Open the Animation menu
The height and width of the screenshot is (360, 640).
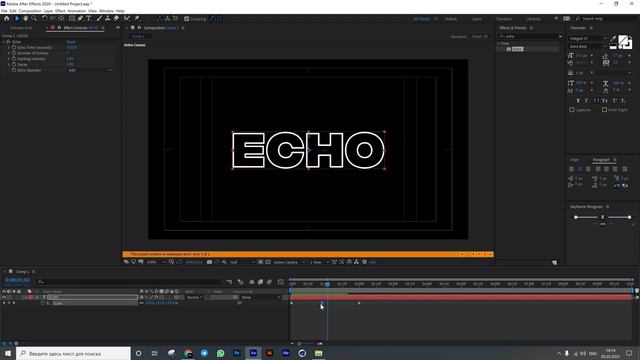point(76,11)
